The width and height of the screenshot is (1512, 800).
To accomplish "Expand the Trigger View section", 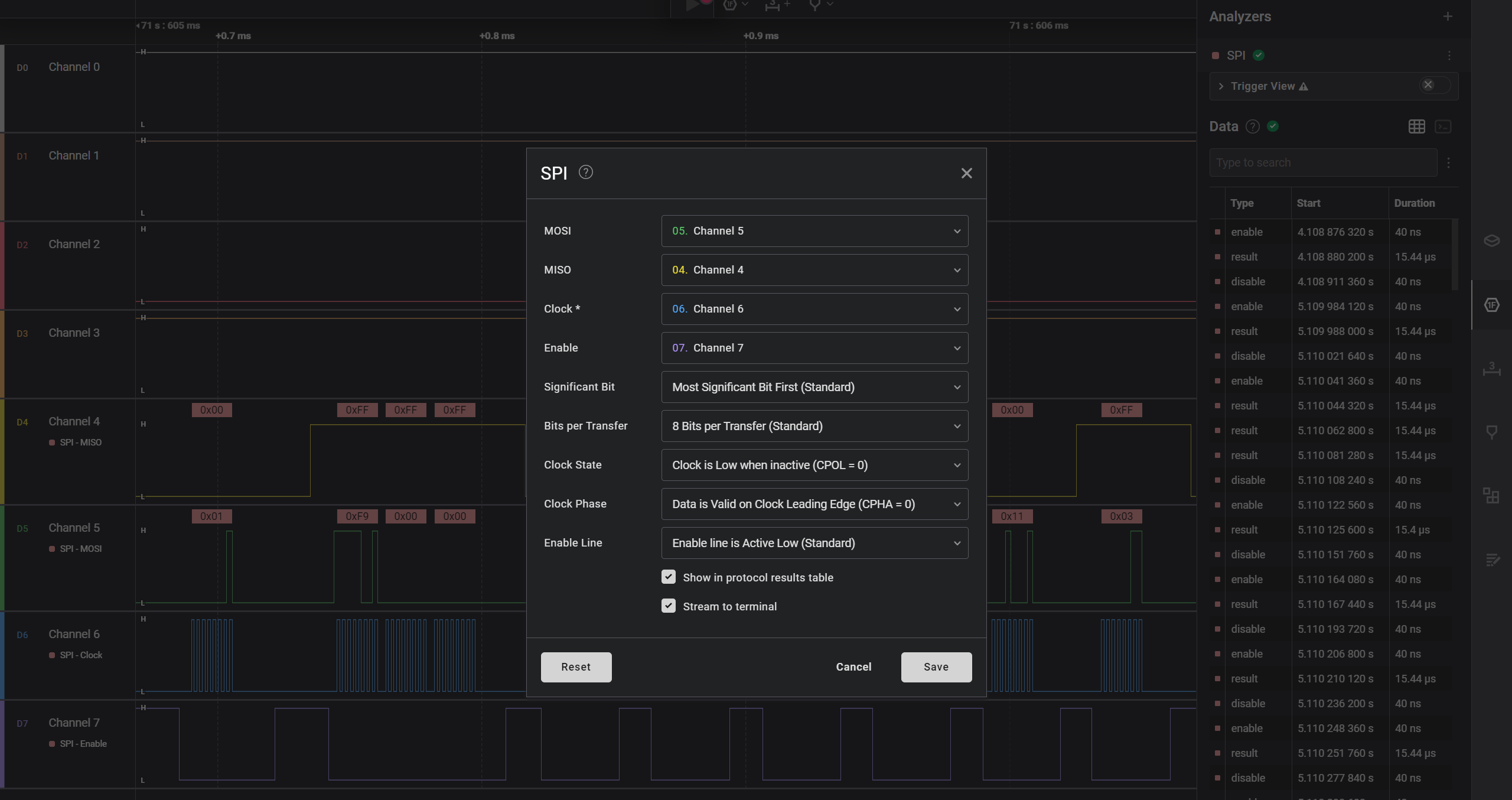I will 1221,86.
